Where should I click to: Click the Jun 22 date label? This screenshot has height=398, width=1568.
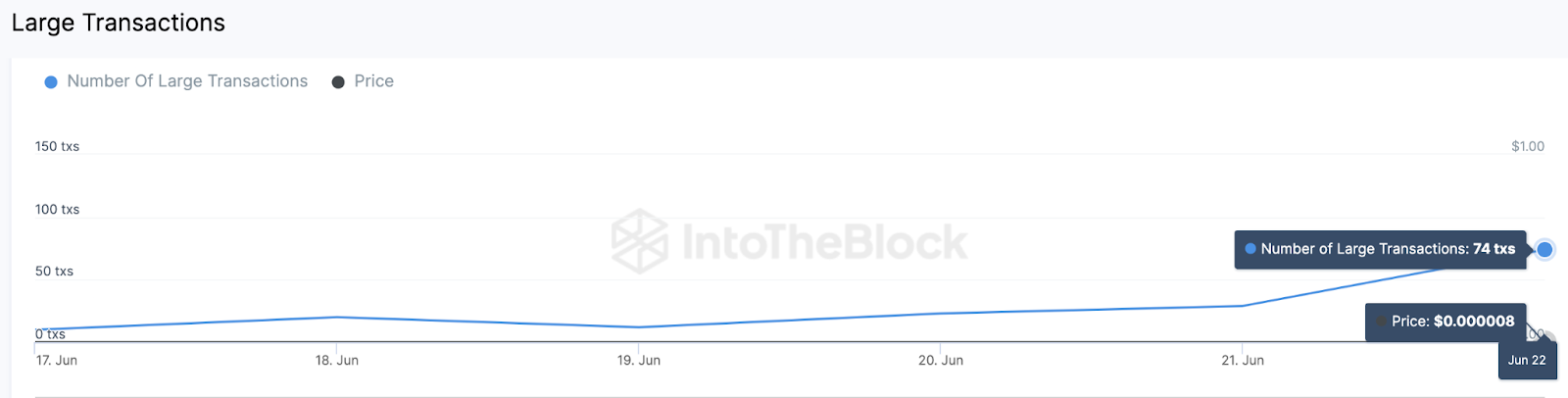pyautogui.click(x=1527, y=360)
